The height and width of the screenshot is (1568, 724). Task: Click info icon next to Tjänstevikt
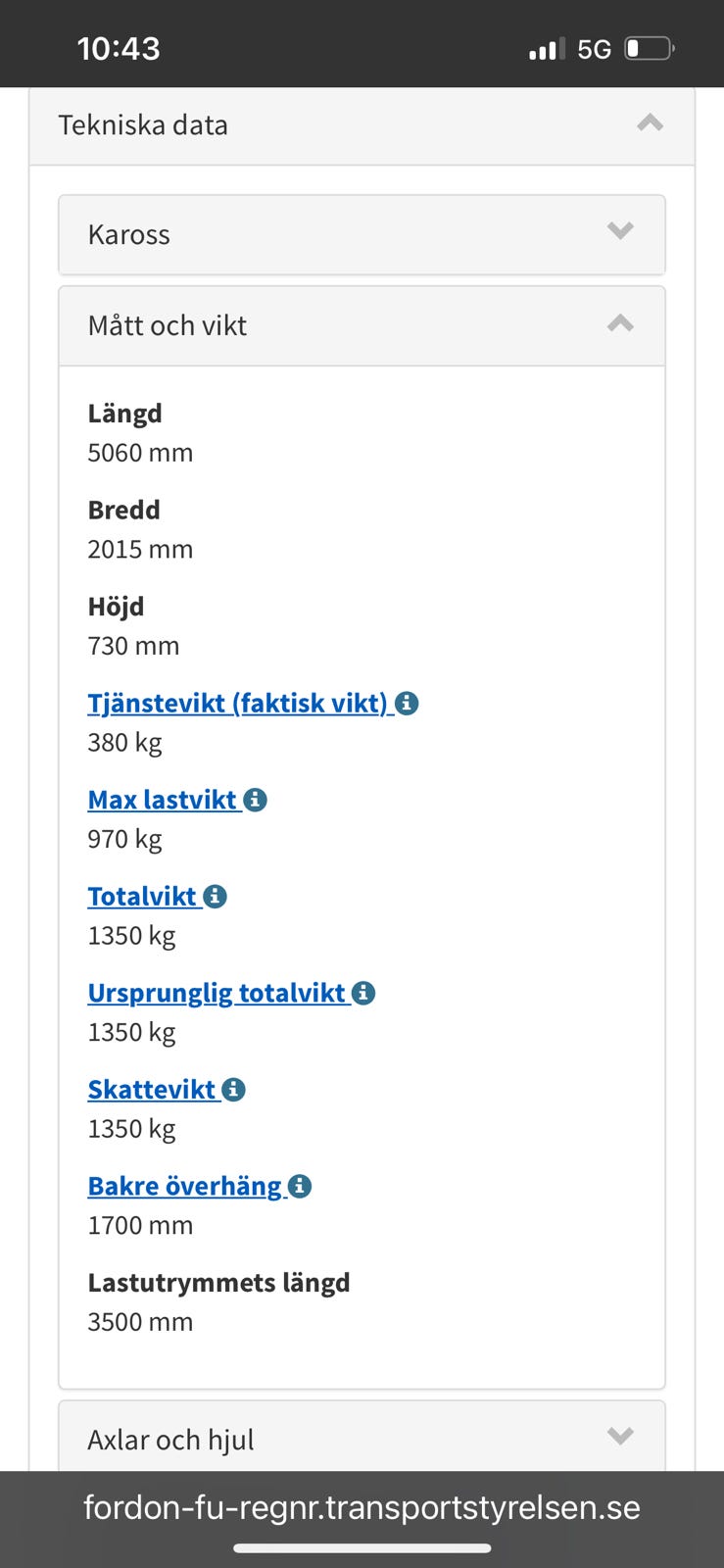point(408,704)
